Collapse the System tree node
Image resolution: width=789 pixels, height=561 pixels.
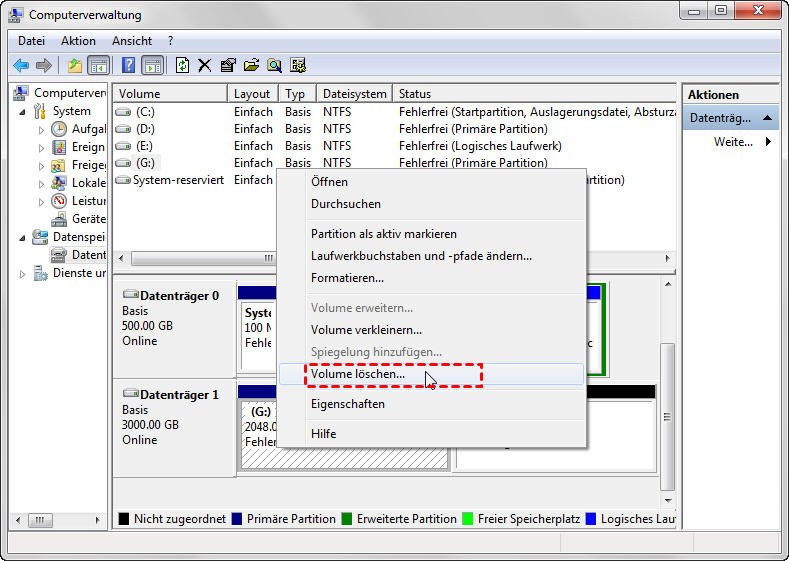[22, 112]
